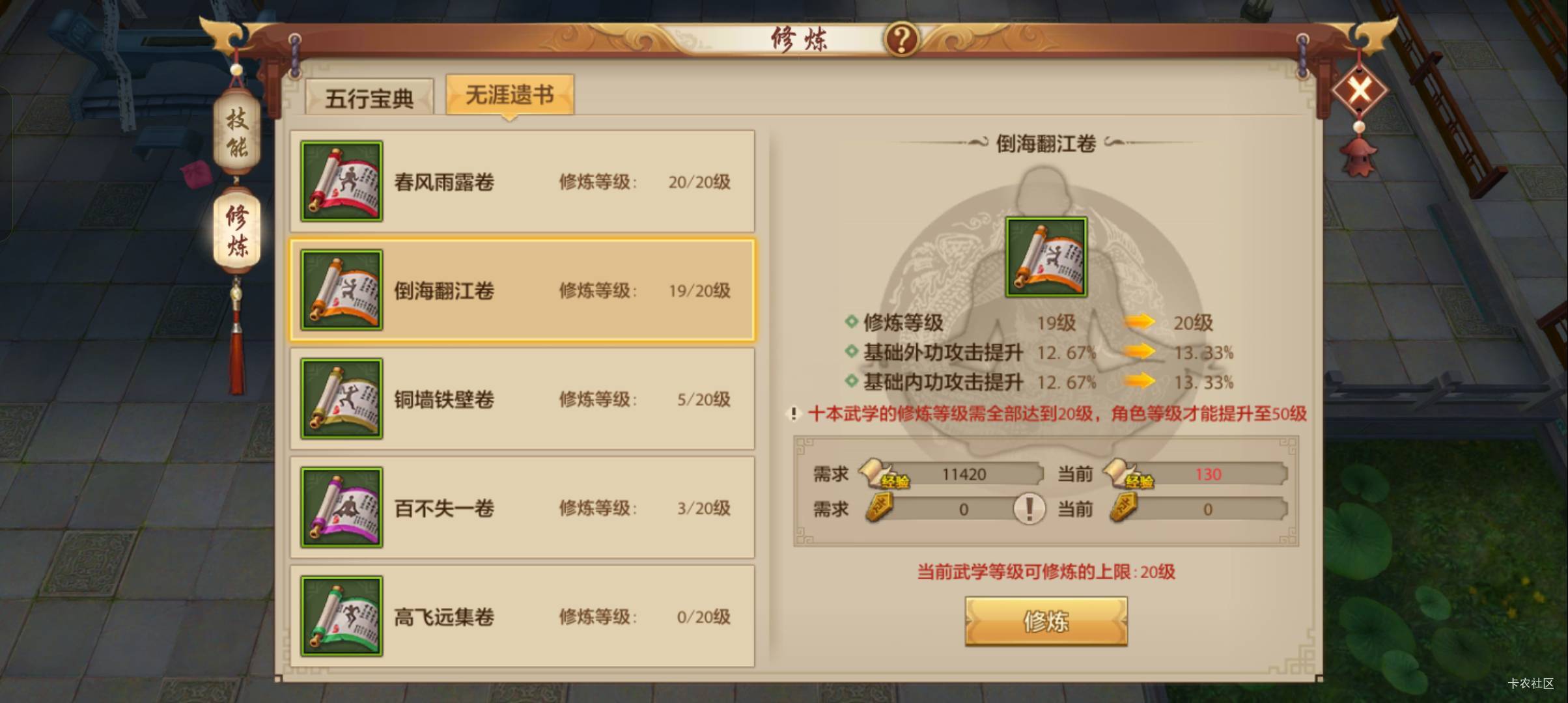
Task: Click the 倒海翻江卷 scroll icon in list
Action: [x=342, y=290]
